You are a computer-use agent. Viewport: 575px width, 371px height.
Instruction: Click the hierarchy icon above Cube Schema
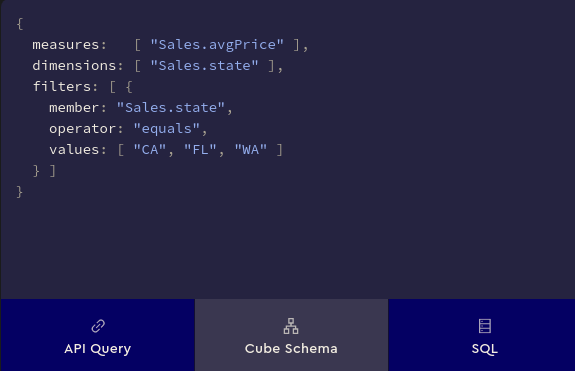tap(291, 326)
